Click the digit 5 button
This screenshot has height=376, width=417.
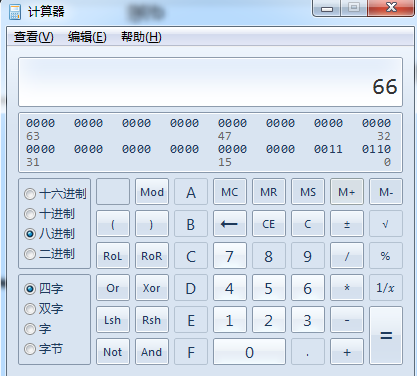269,288
